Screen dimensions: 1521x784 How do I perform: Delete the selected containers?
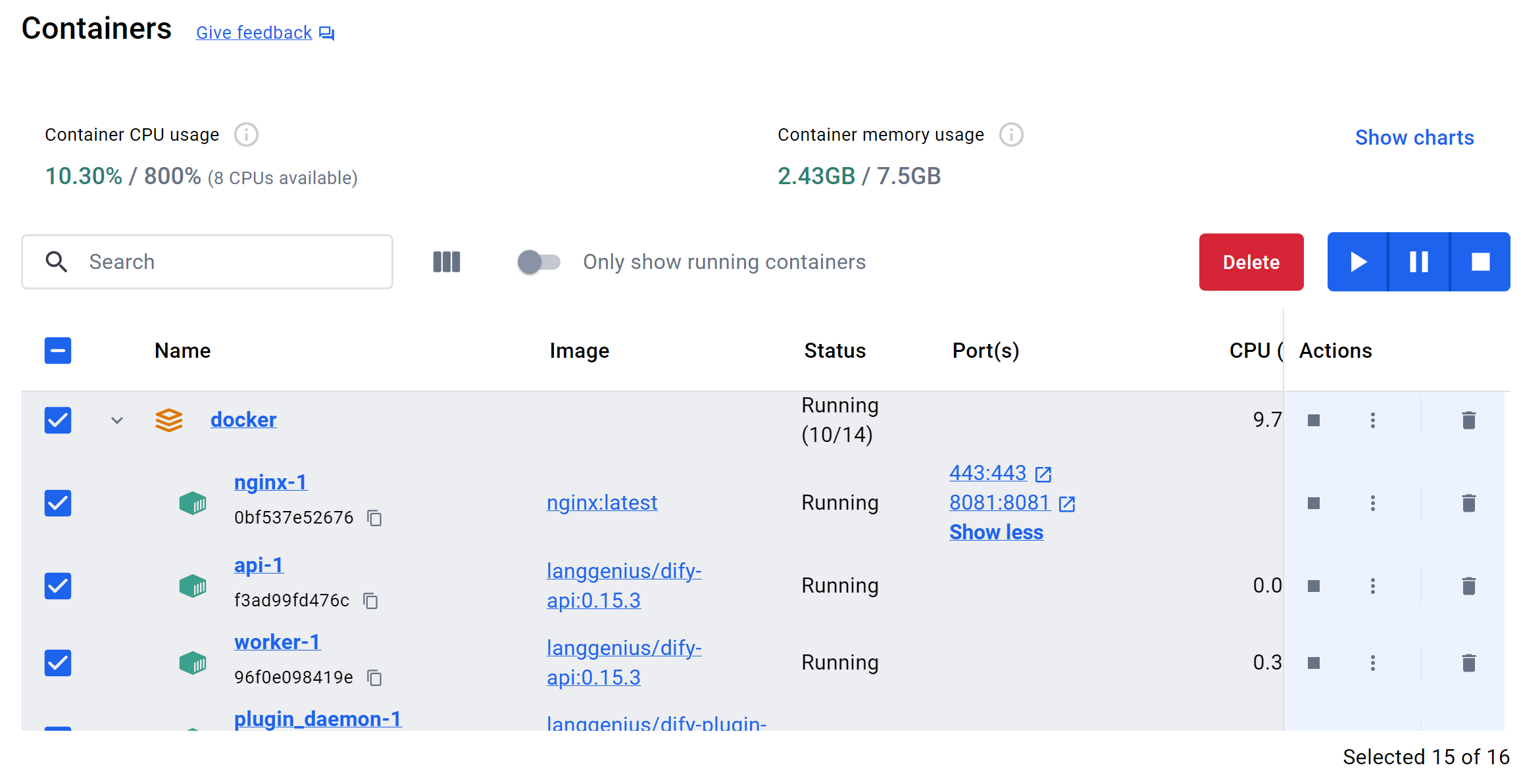click(x=1251, y=262)
